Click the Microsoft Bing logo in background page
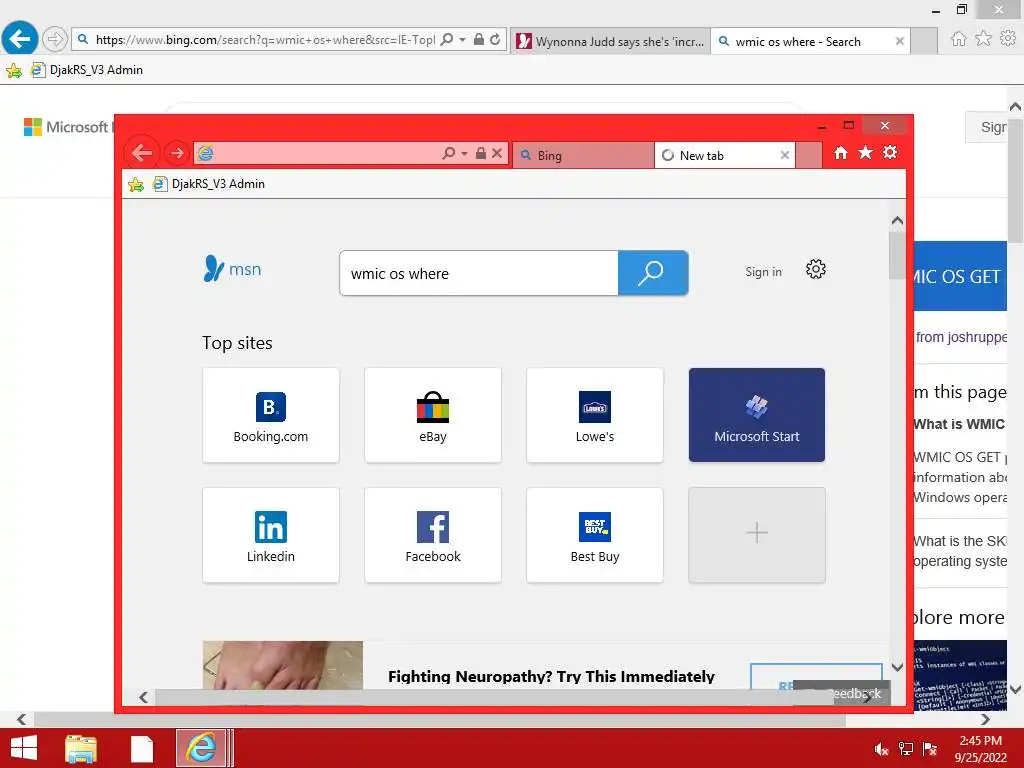 point(69,127)
